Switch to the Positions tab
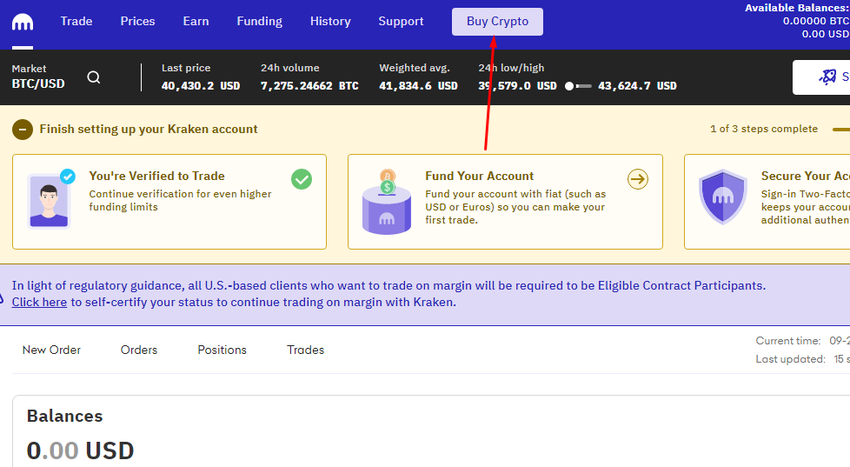The width and height of the screenshot is (850, 467). coord(222,350)
